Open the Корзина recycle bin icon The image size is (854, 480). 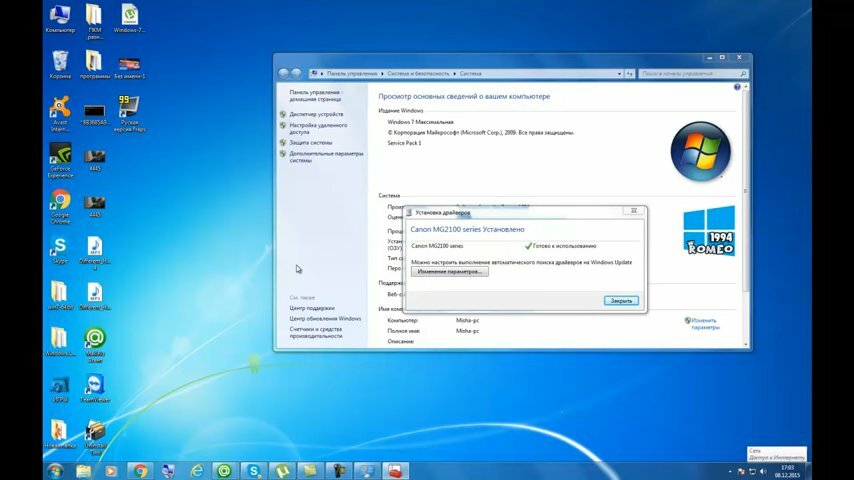point(60,65)
